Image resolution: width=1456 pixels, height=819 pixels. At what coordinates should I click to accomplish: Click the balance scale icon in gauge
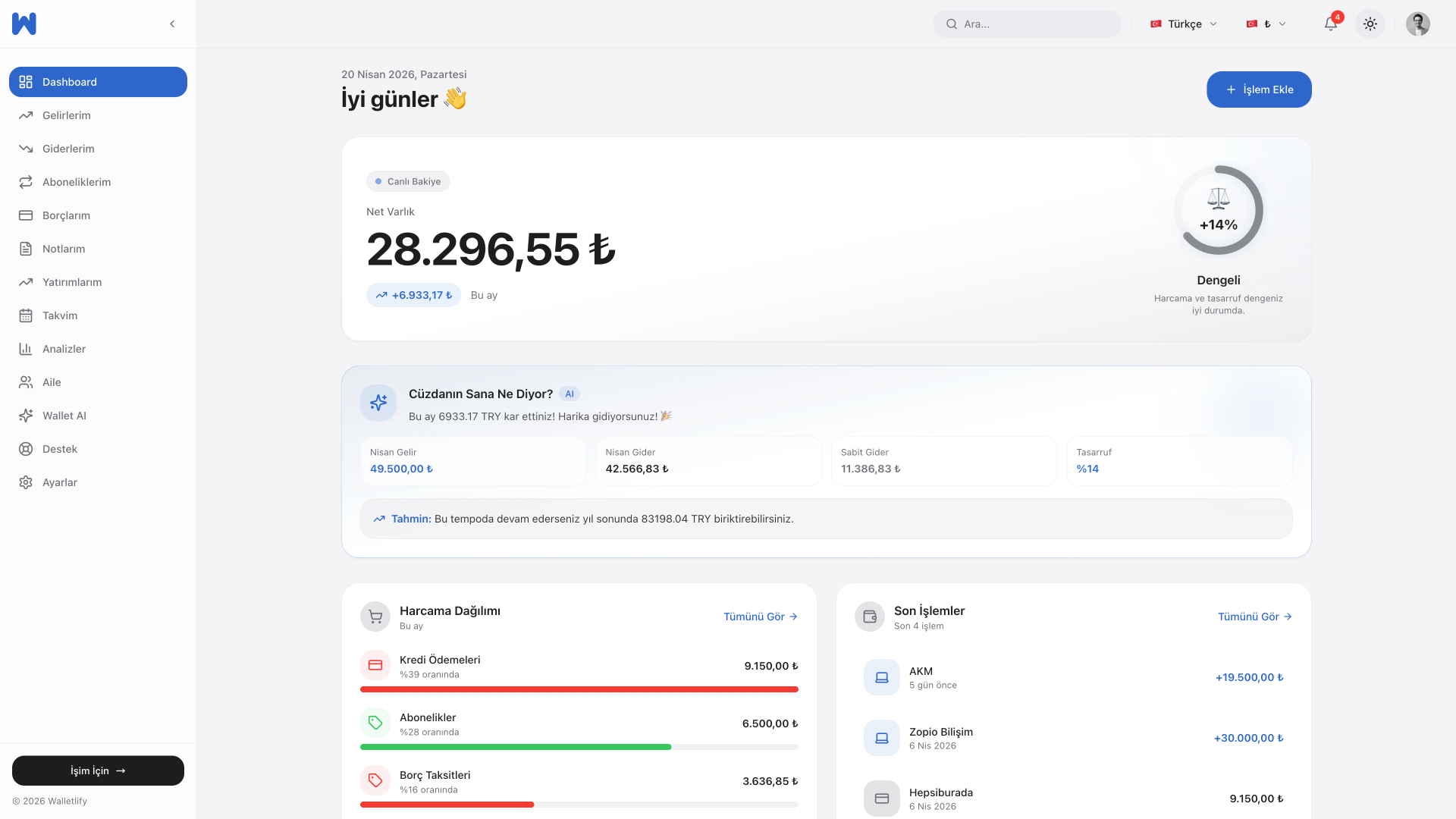point(1218,199)
